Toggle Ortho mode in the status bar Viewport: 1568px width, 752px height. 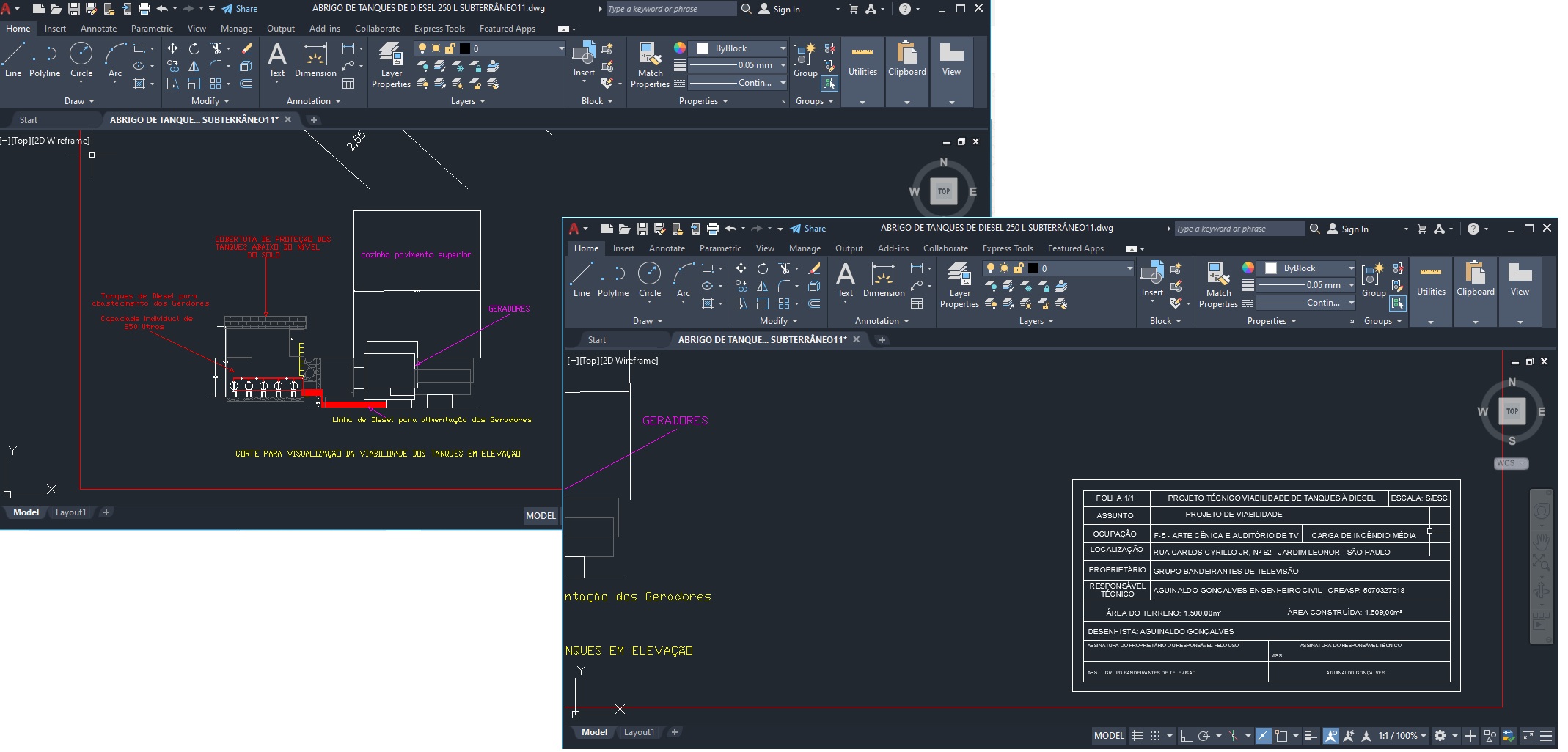(x=1185, y=736)
